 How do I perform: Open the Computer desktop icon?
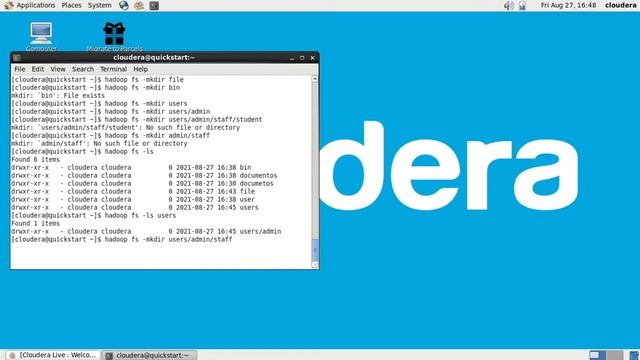[41, 37]
